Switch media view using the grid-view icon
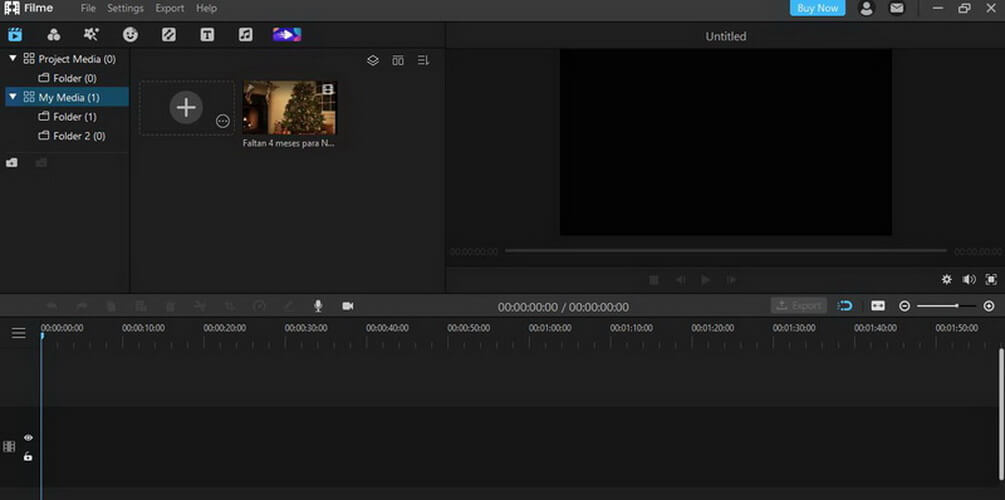1005x500 pixels. point(398,60)
